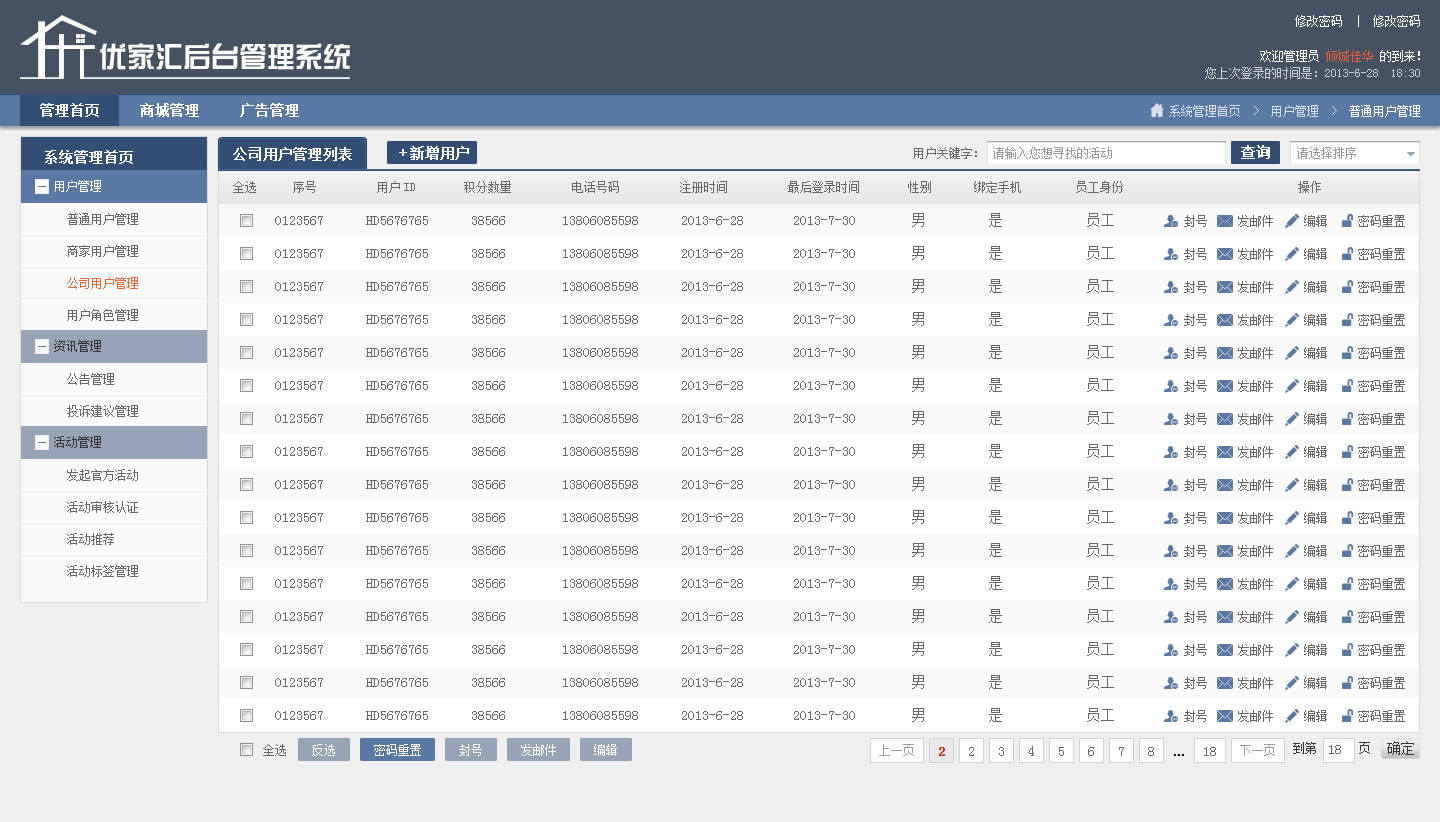
Task: Click the 积分数量 column header
Action: pos(487,187)
